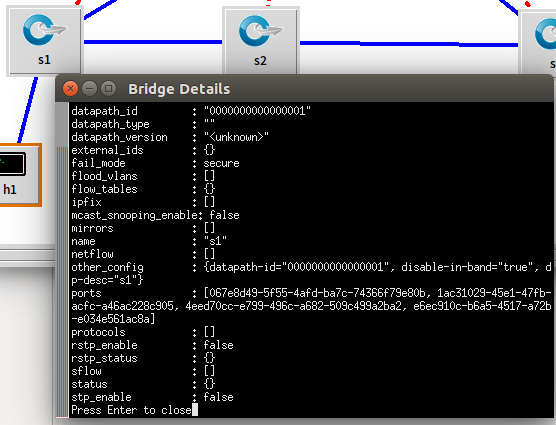Click the blue link between s1 and s2
Screen dimensions: 556x425
pyautogui.click(x=152, y=42)
